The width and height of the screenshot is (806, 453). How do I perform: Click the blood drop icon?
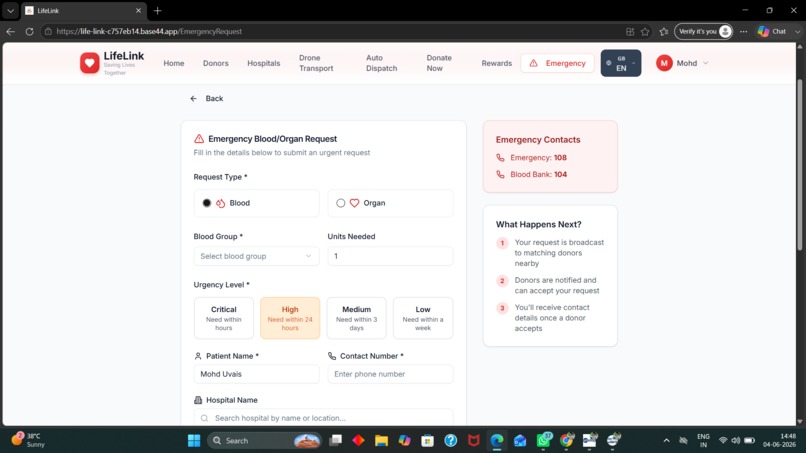221,203
